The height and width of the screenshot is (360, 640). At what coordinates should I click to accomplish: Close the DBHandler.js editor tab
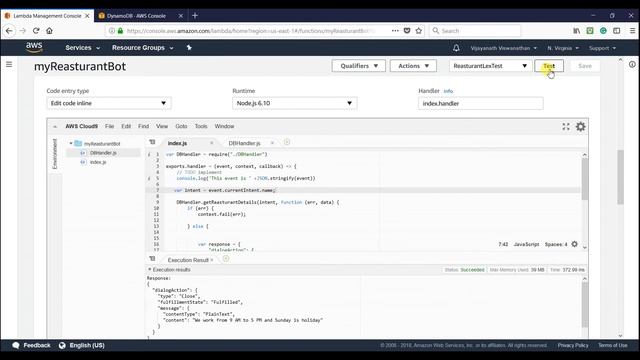tap(272, 143)
